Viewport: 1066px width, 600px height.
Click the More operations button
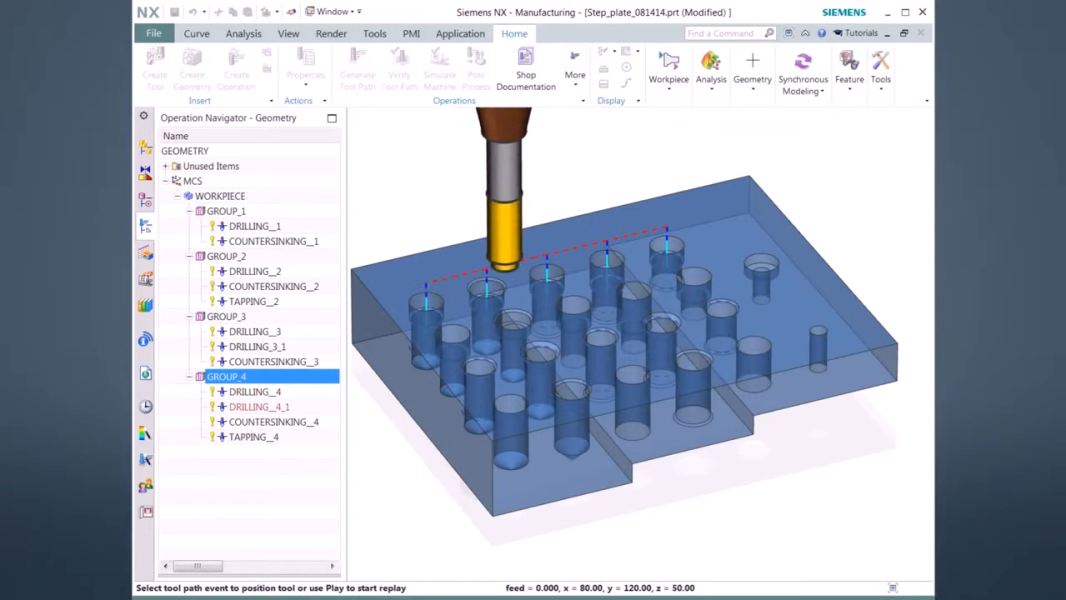[575, 67]
